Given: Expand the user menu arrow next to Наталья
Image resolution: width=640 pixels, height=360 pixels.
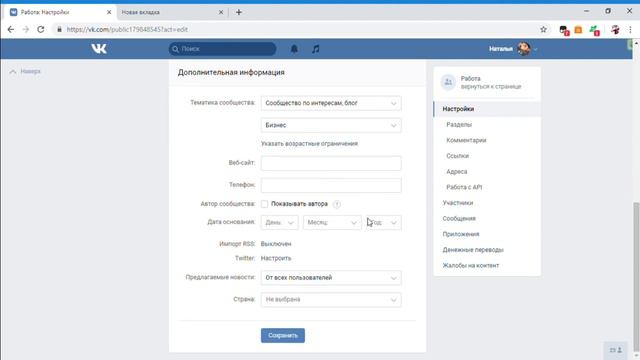Looking at the screenshot, I should (x=536, y=49).
